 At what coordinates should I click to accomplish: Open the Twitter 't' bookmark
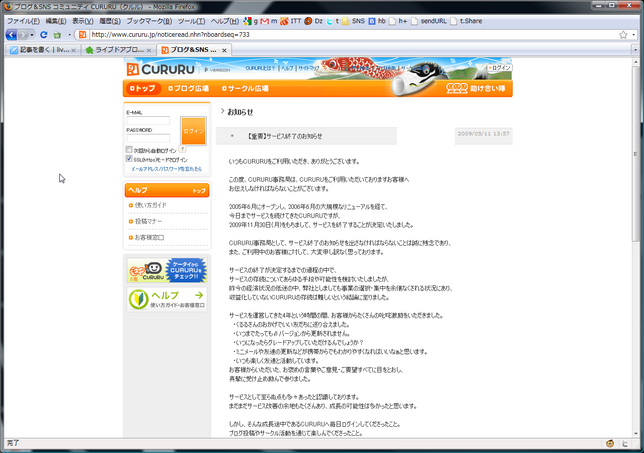pyautogui.click(x=333, y=21)
